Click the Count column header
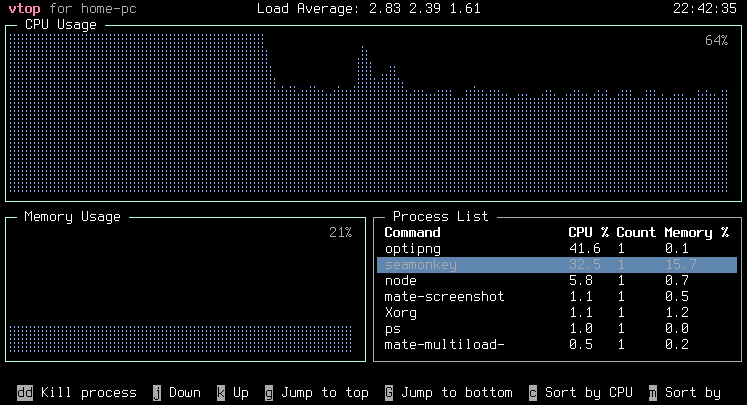 pyautogui.click(x=636, y=233)
